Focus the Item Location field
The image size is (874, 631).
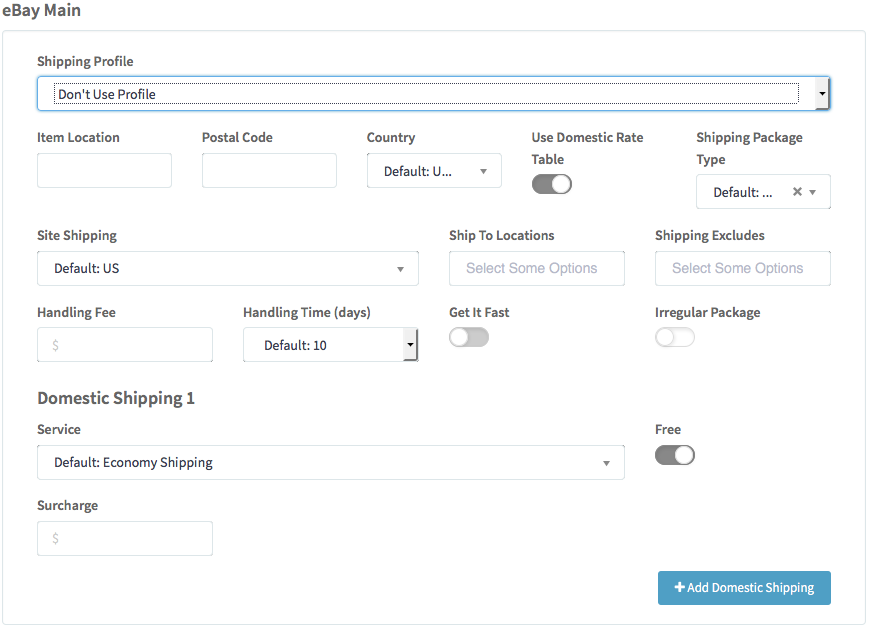104,171
